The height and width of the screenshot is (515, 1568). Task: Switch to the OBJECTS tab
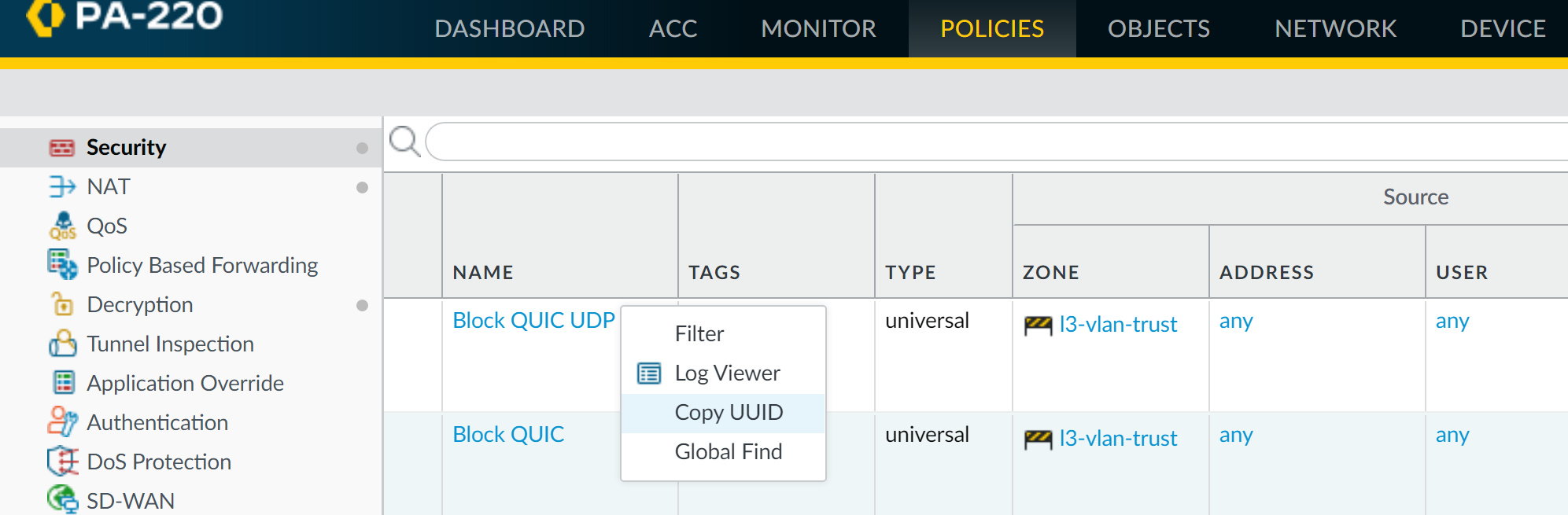click(x=1158, y=29)
